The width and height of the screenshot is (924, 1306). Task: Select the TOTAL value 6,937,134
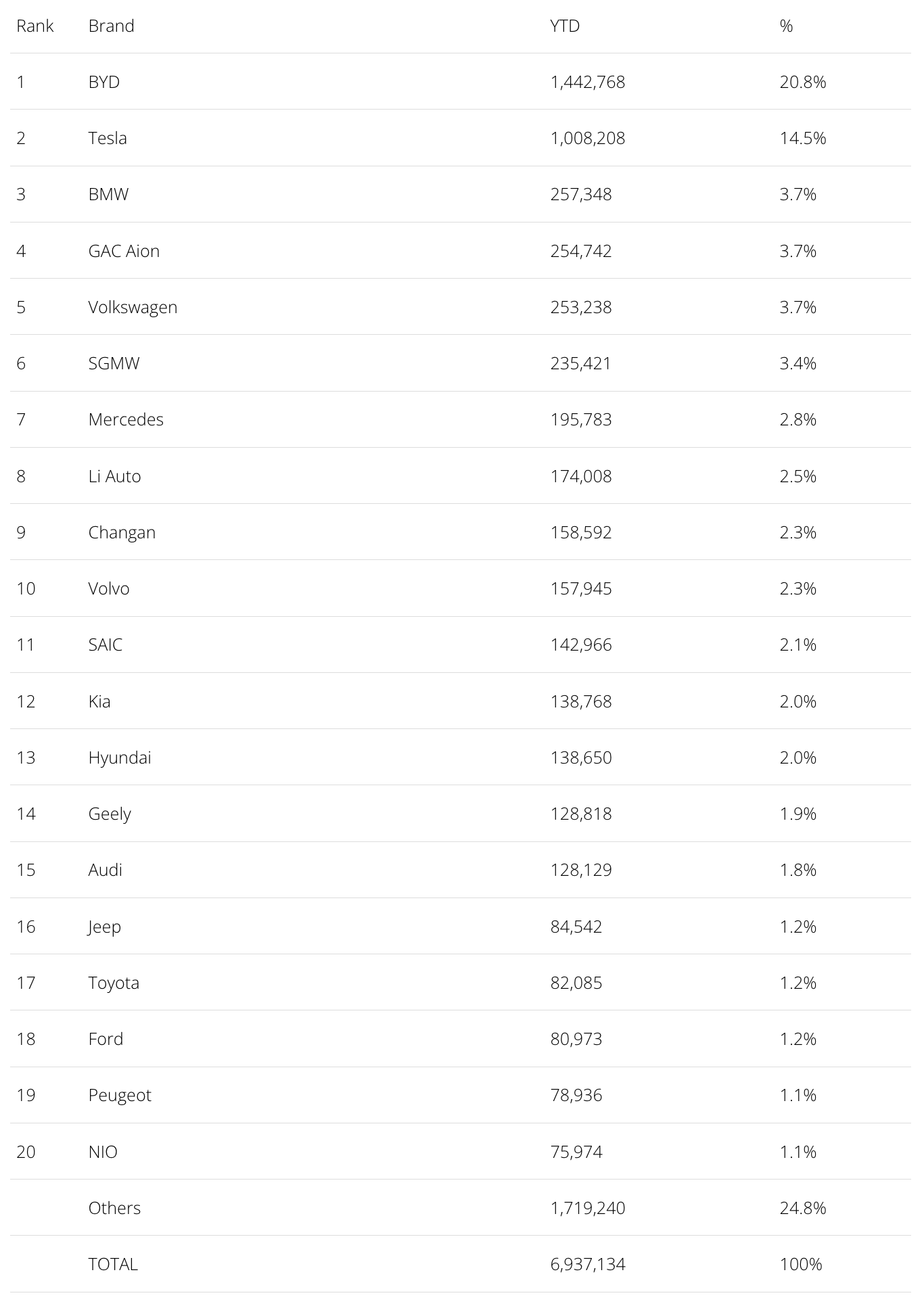(588, 1264)
